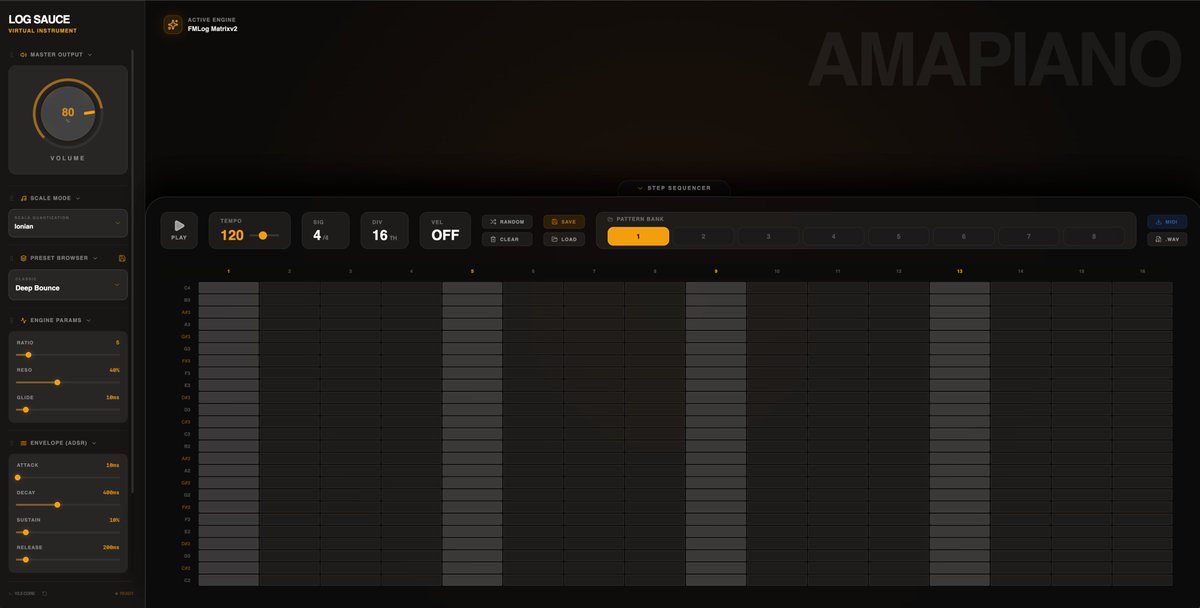Click the step 13 column header
This screenshot has width=1200, height=608.
tap(960, 271)
